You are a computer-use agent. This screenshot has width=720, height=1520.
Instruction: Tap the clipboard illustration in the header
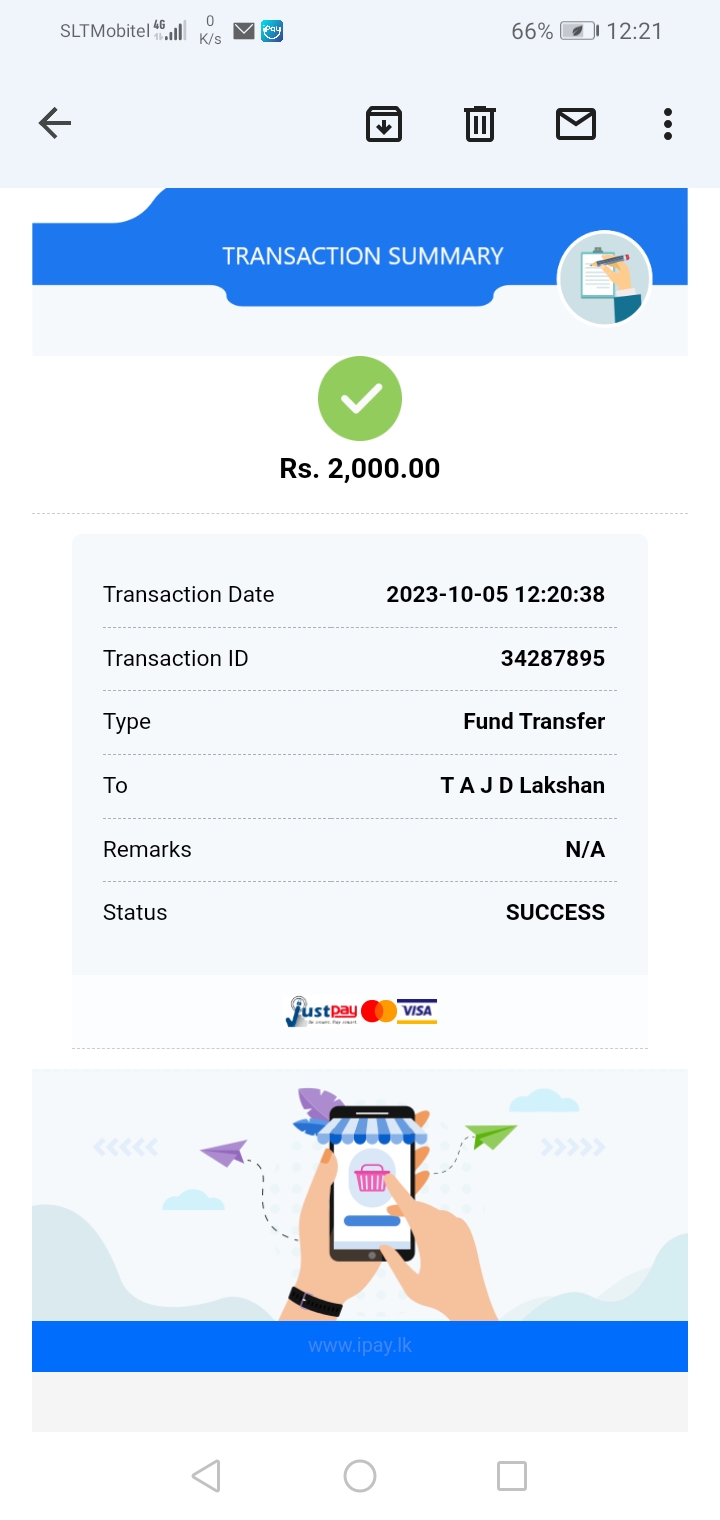tap(604, 278)
